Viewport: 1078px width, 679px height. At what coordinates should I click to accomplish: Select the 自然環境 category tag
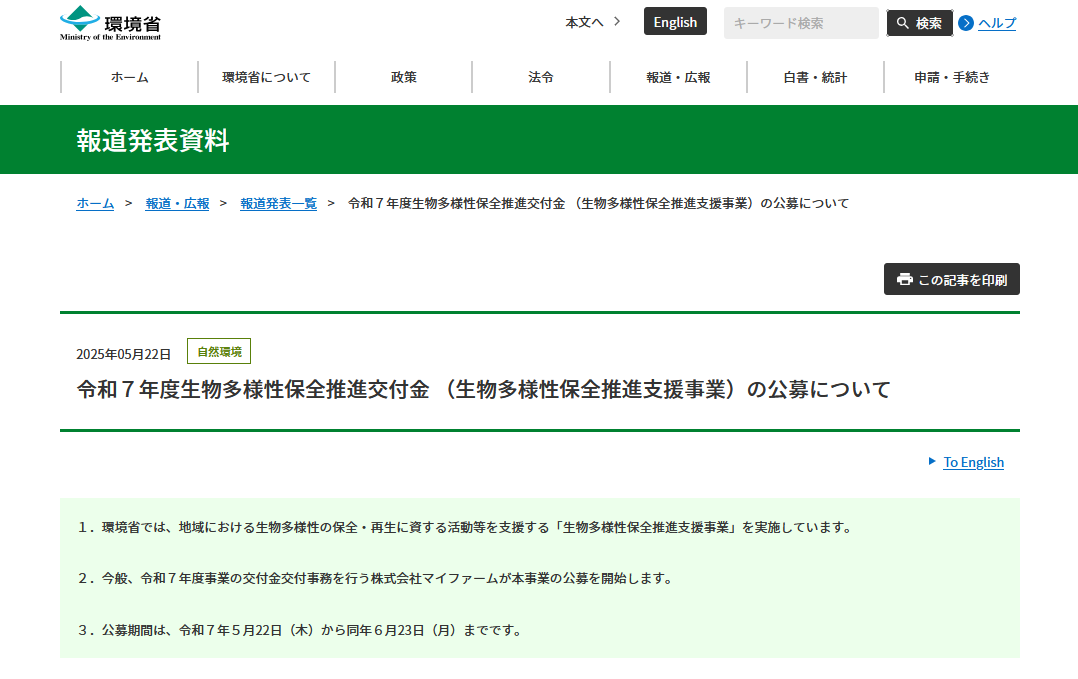point(219,351)
